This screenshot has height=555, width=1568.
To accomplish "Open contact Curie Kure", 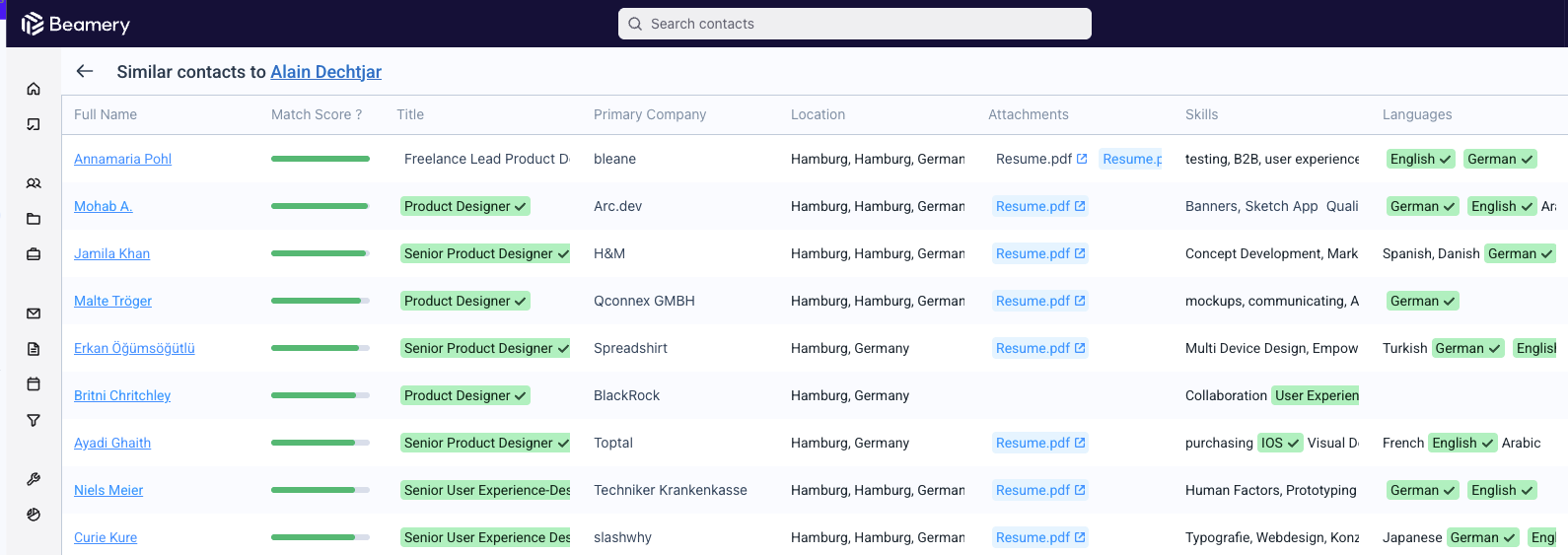I will tap(106, 537).
